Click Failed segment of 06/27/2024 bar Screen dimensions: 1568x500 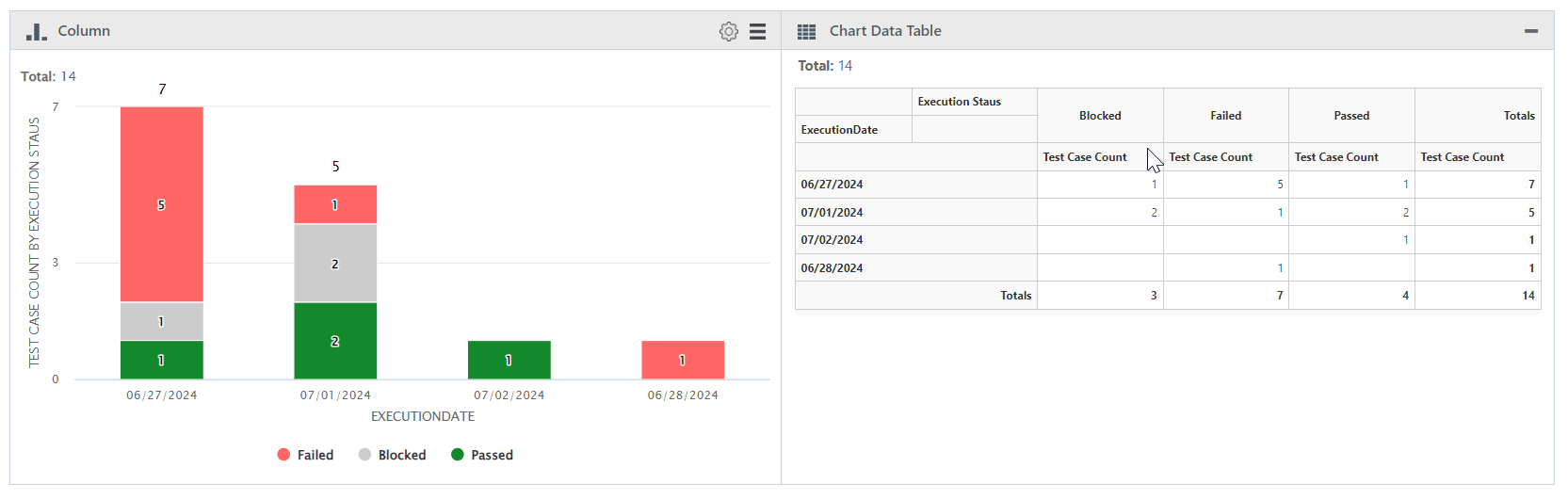point(161,204)
